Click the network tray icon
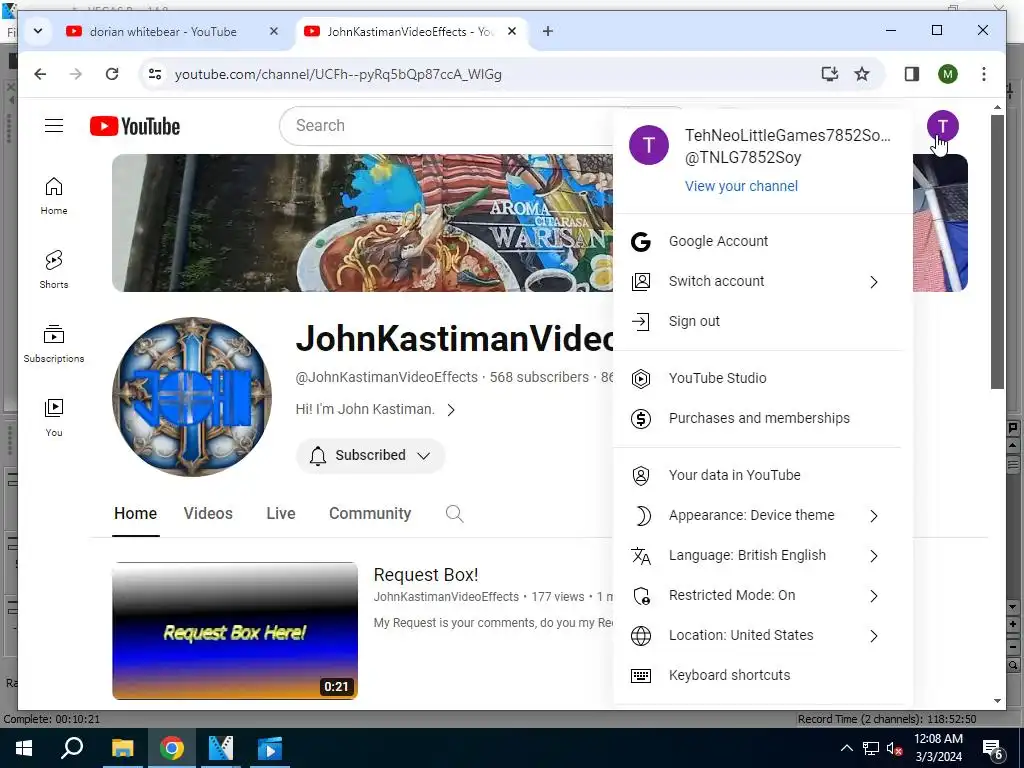Image resolution: width=1024 pixels, height=768 pixels. (x=871, y=748)
